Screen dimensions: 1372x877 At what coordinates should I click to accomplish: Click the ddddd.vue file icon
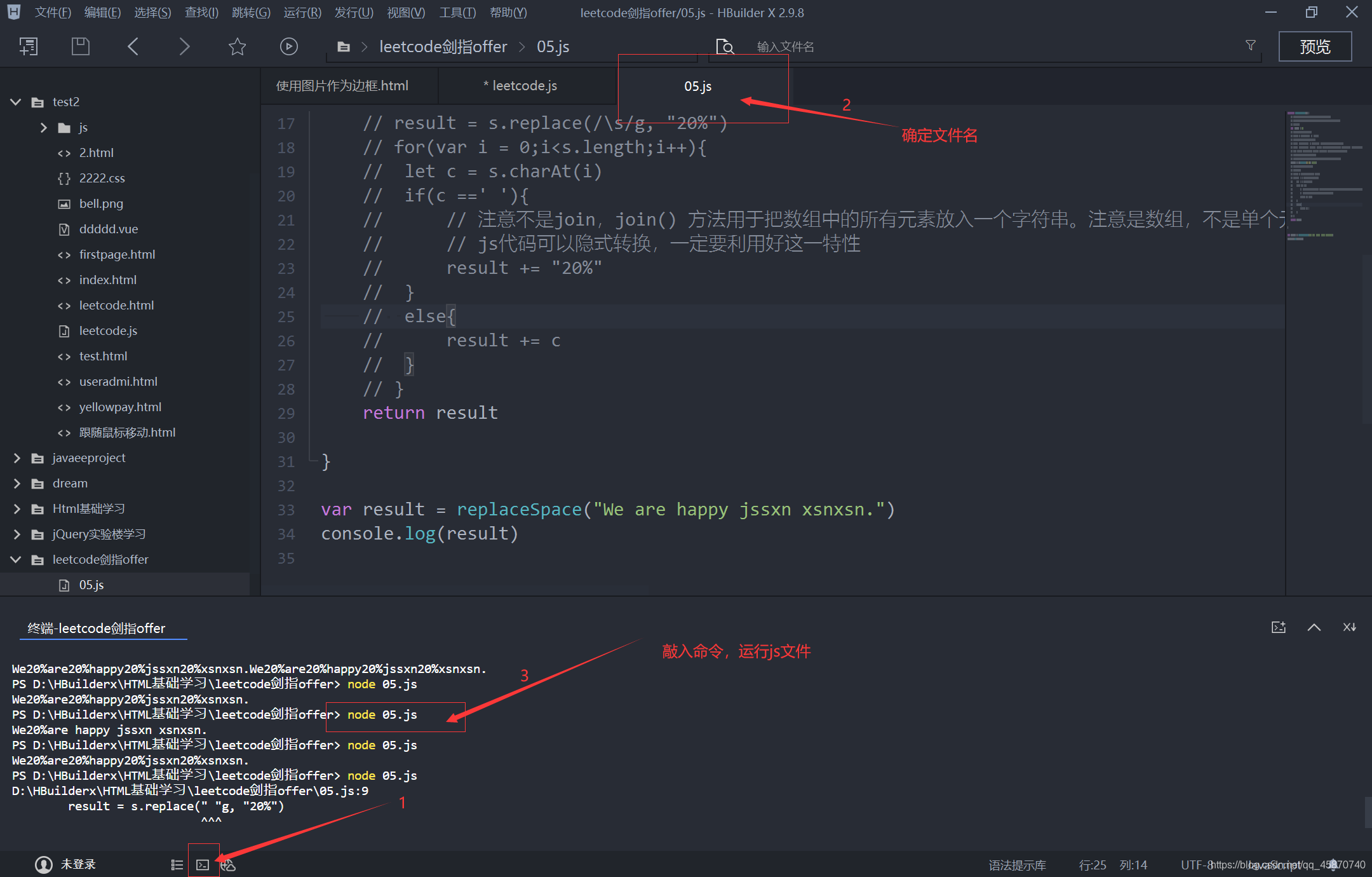click(x=64, y=229)
